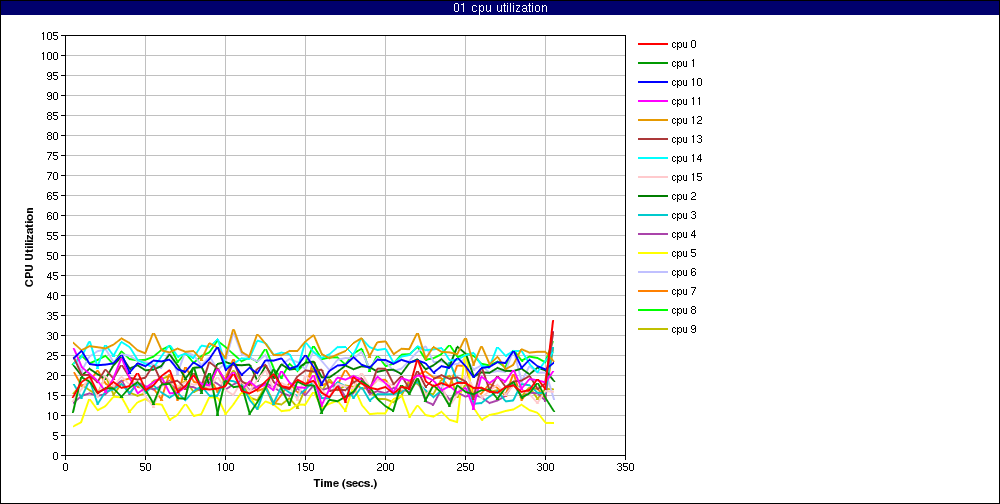This screenshot has height=504, width=1000.
Task: Click the blue cpu 10 legend line
Action: click(653, 82)
